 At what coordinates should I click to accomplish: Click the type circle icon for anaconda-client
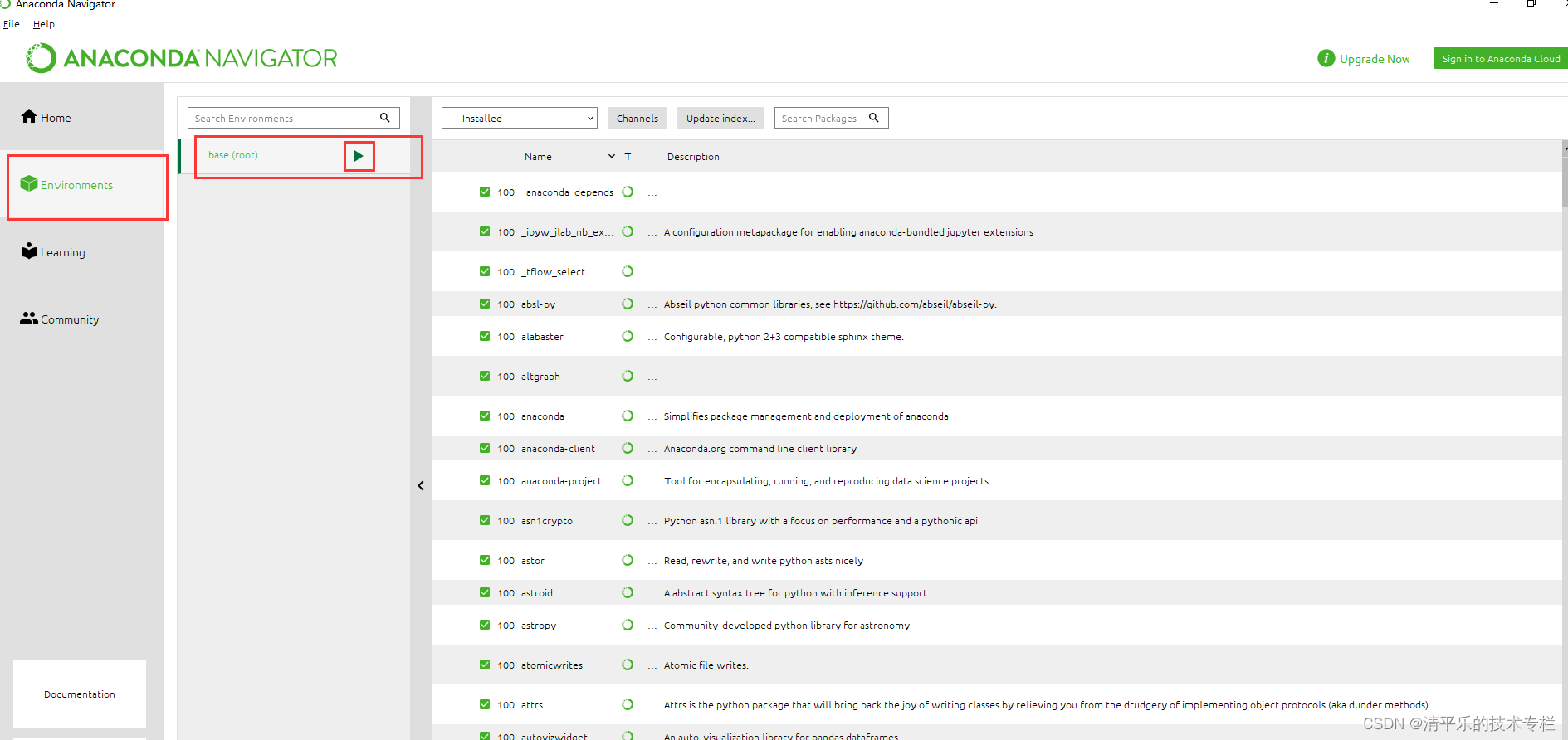pos(628,448)
